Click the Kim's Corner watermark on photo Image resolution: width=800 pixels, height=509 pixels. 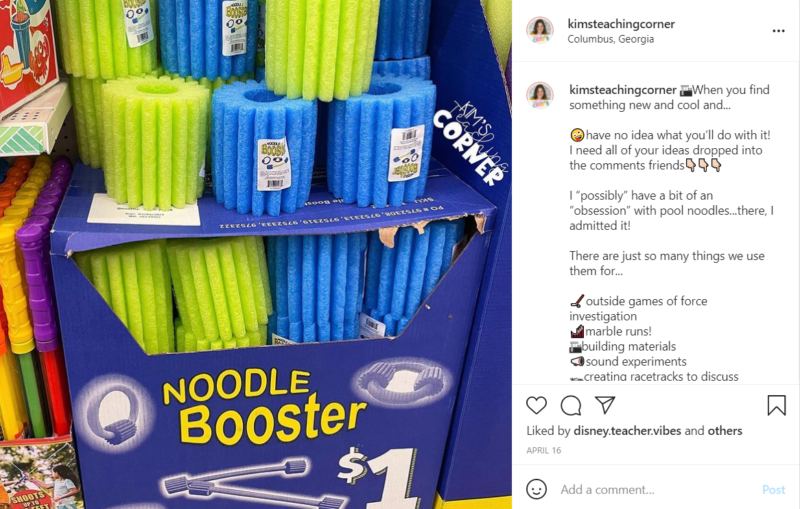470,142
